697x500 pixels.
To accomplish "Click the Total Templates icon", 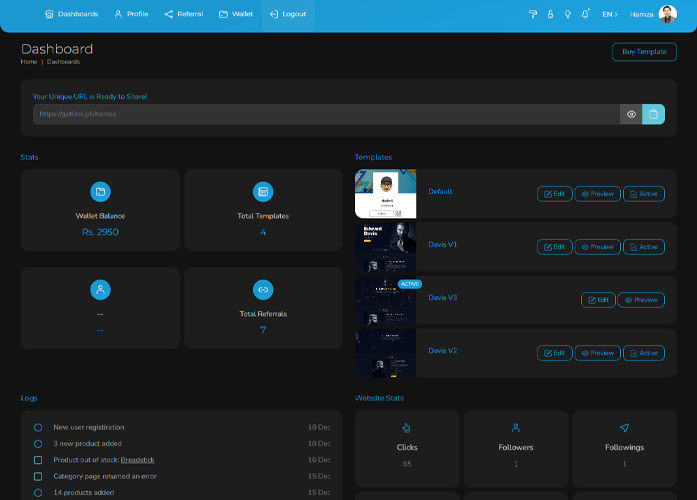I will pyautogui.click(x=263, y=191).
